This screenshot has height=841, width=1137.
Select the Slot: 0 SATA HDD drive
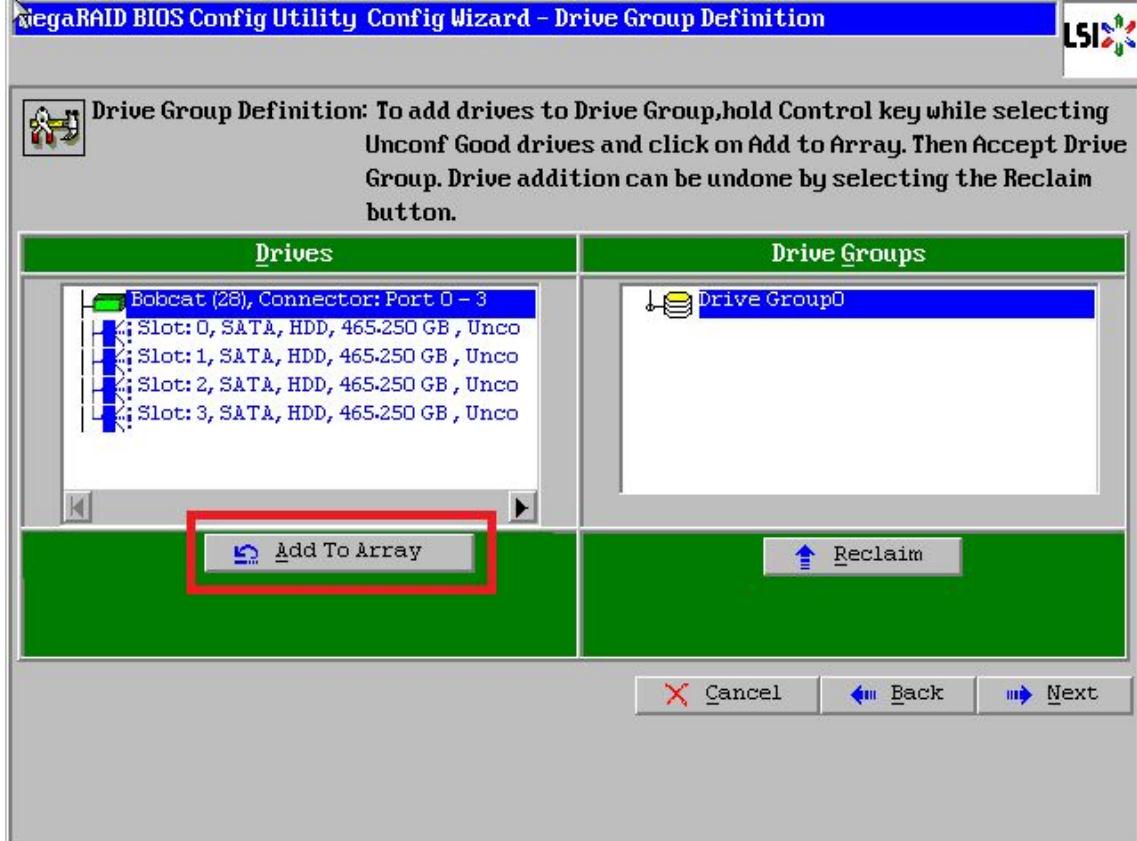(328, 328)
